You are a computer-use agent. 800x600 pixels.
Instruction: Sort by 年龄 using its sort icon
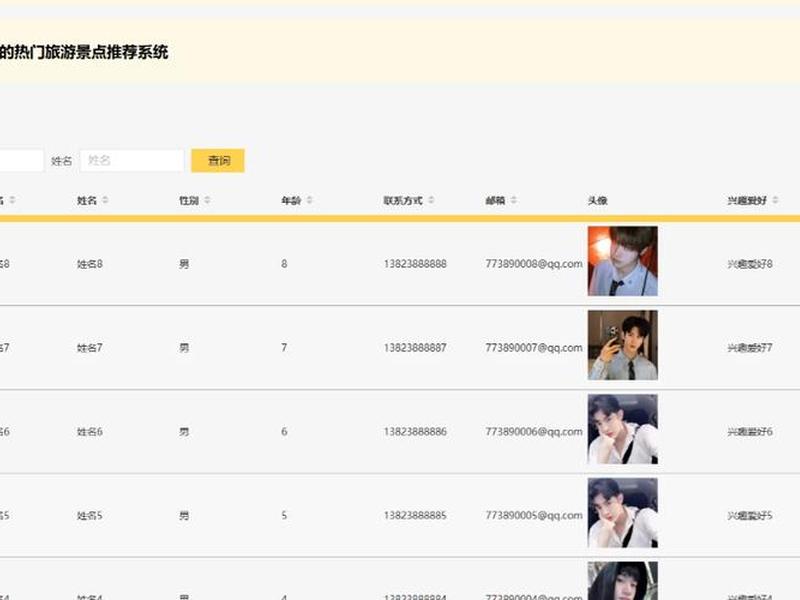309,200
